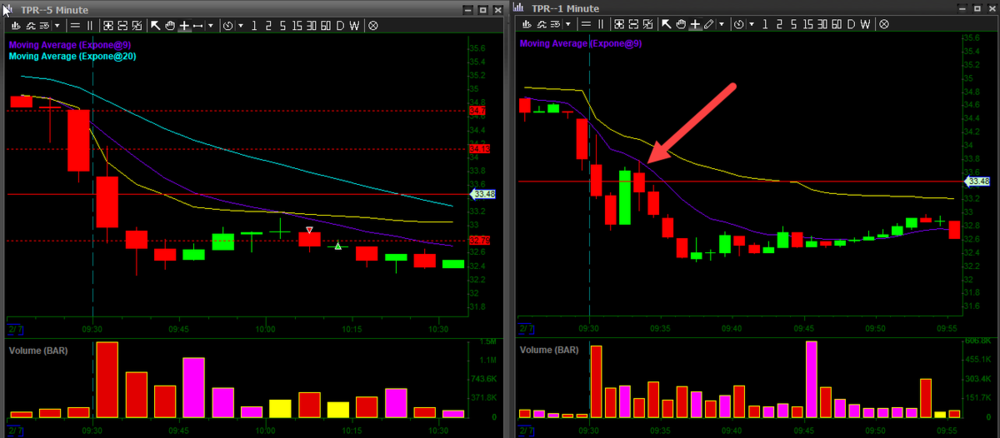Expand drawing tools dropdown in 1 Minute chart
The image size is (1000, 438).
721,25
